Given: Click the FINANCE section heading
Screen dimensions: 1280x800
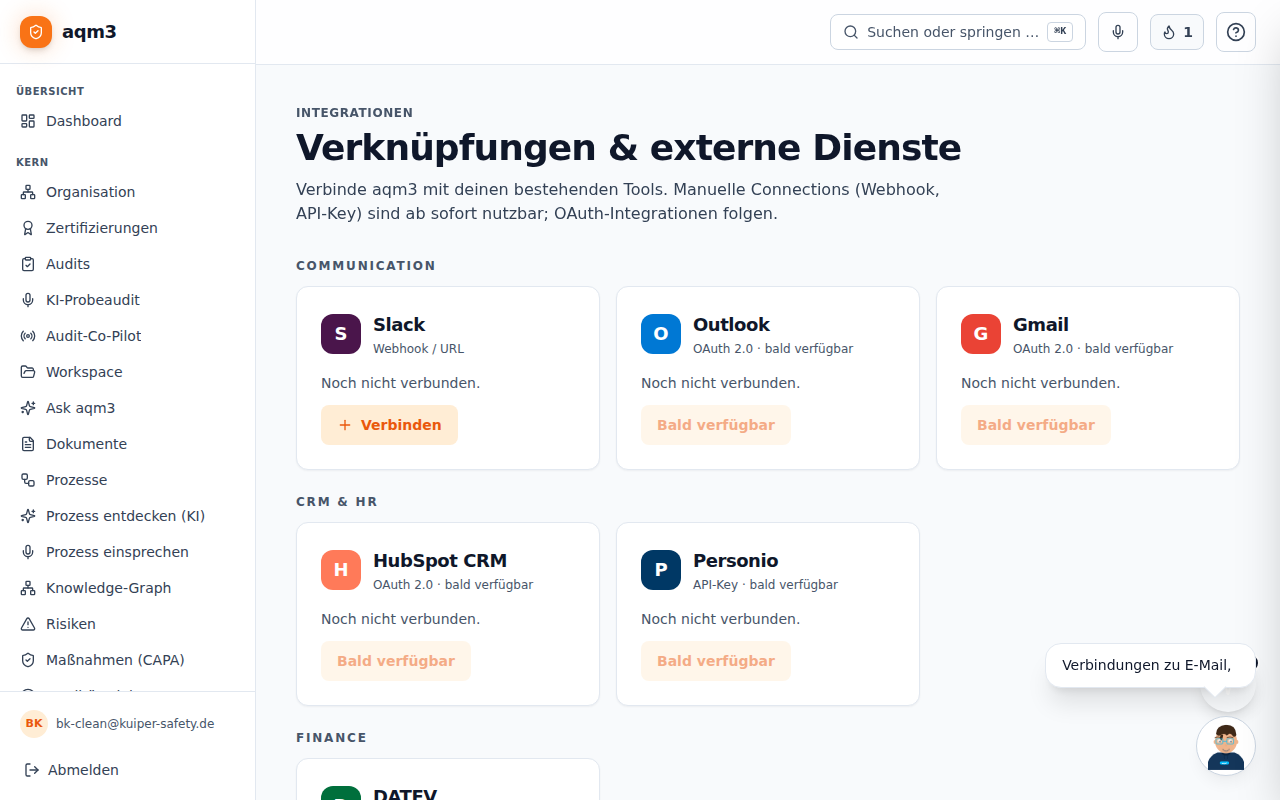Looking at the screenshot, I should click(332, 738).
